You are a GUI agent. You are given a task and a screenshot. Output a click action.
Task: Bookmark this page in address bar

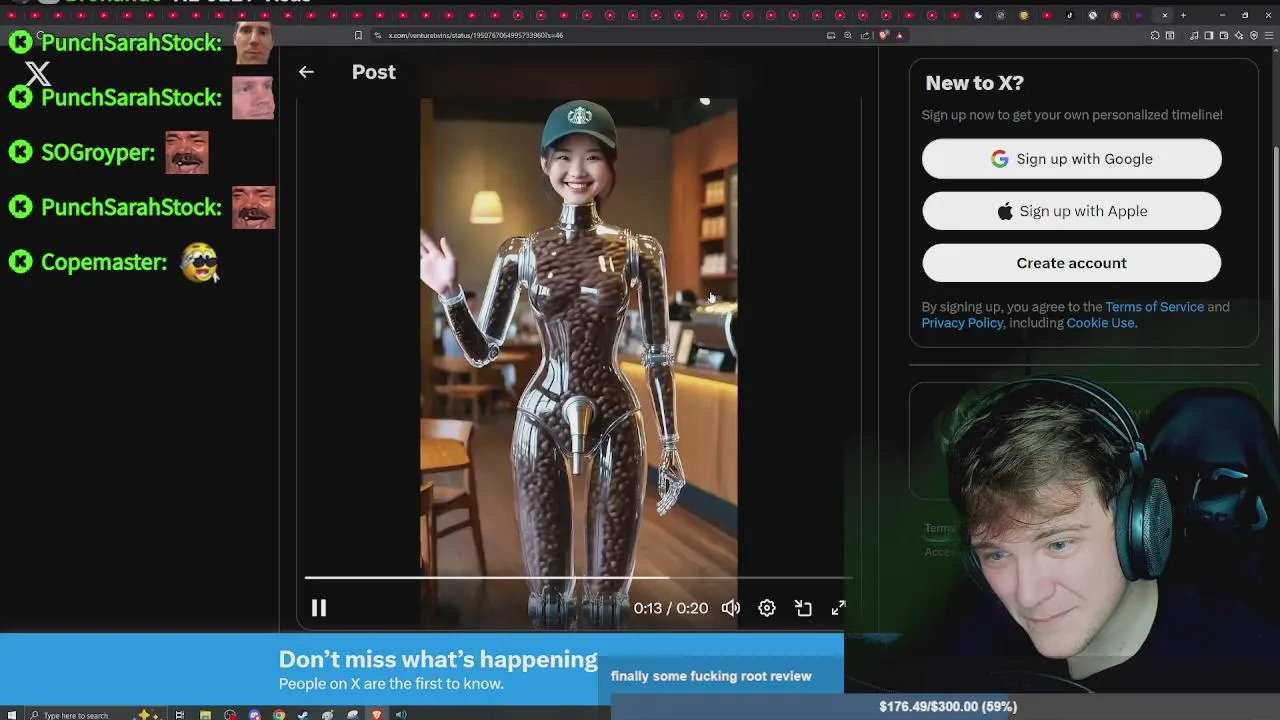pos(358,35)
